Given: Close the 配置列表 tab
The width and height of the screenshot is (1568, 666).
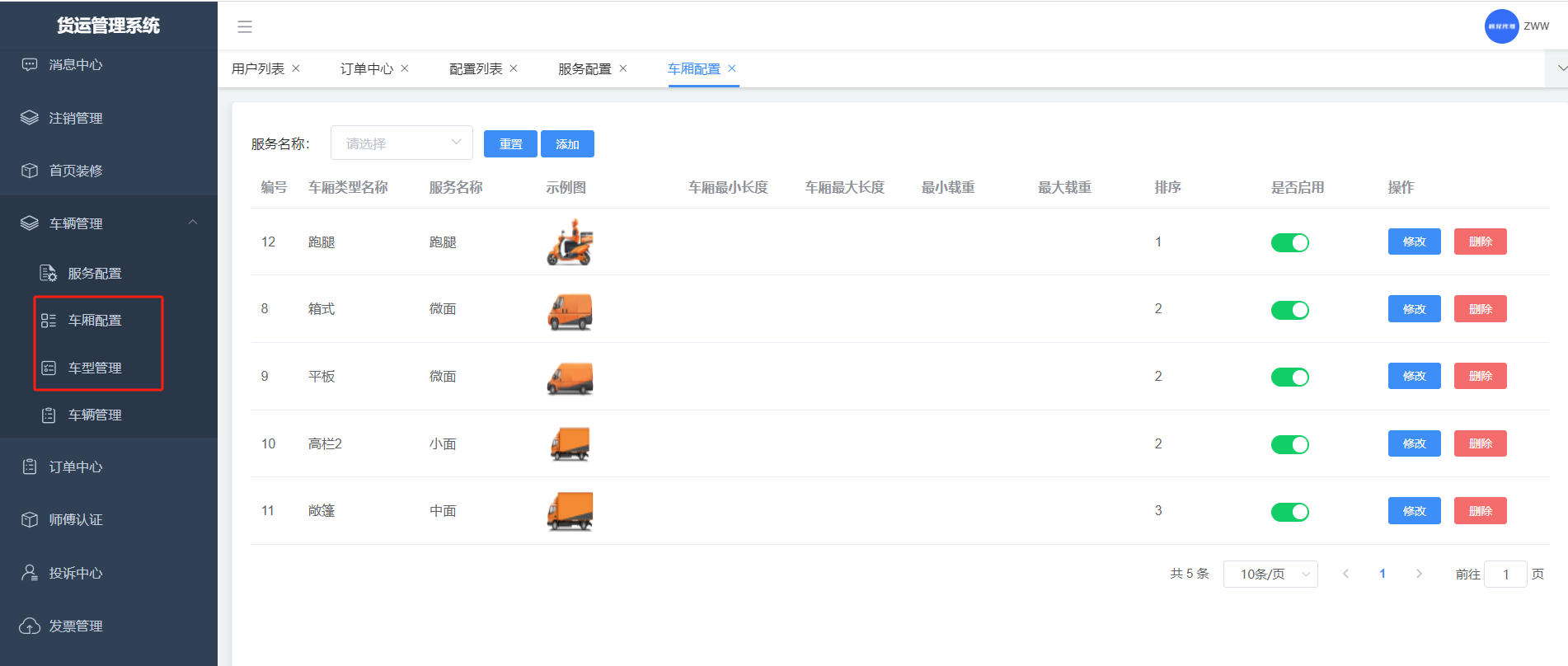Looking at the screenshot, I should pyautogui.click(x=514, y=68).
